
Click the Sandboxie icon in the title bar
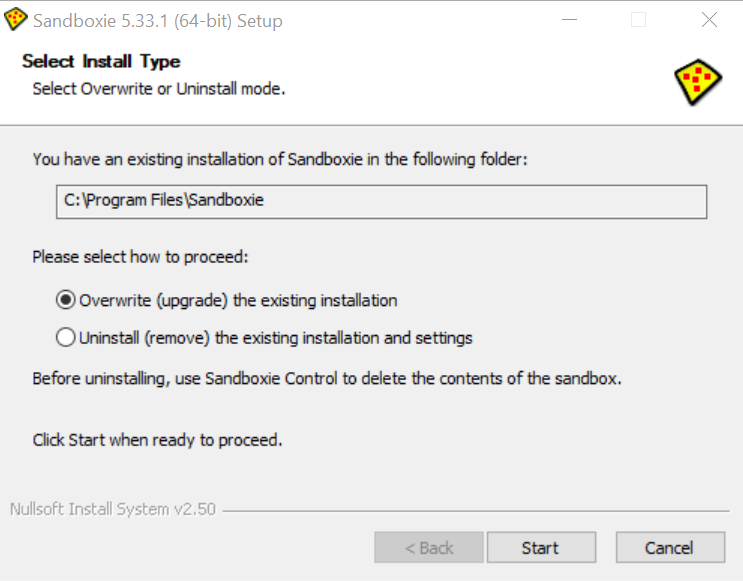tap(15, 19)
